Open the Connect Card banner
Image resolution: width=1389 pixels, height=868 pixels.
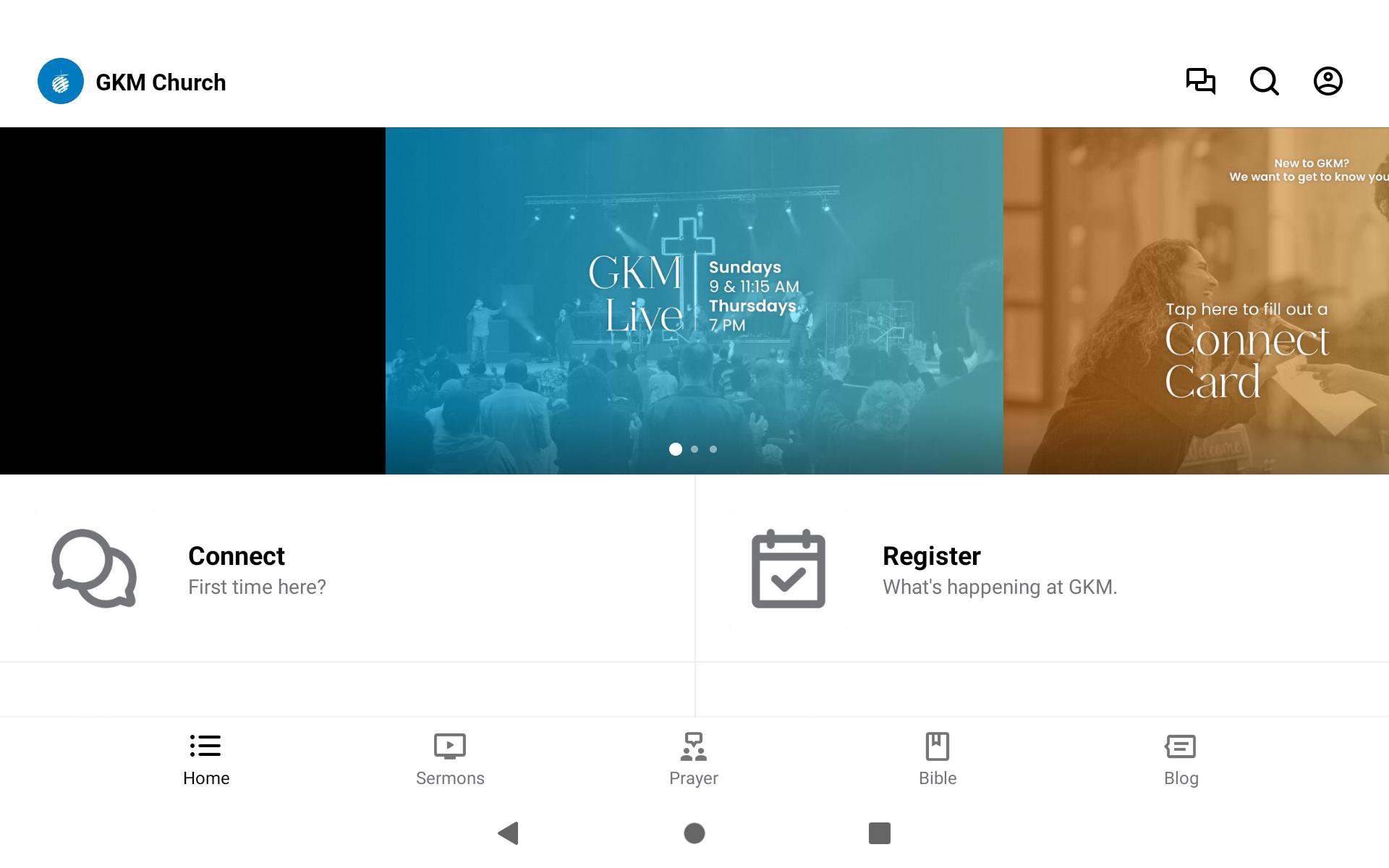(1196, 301)
